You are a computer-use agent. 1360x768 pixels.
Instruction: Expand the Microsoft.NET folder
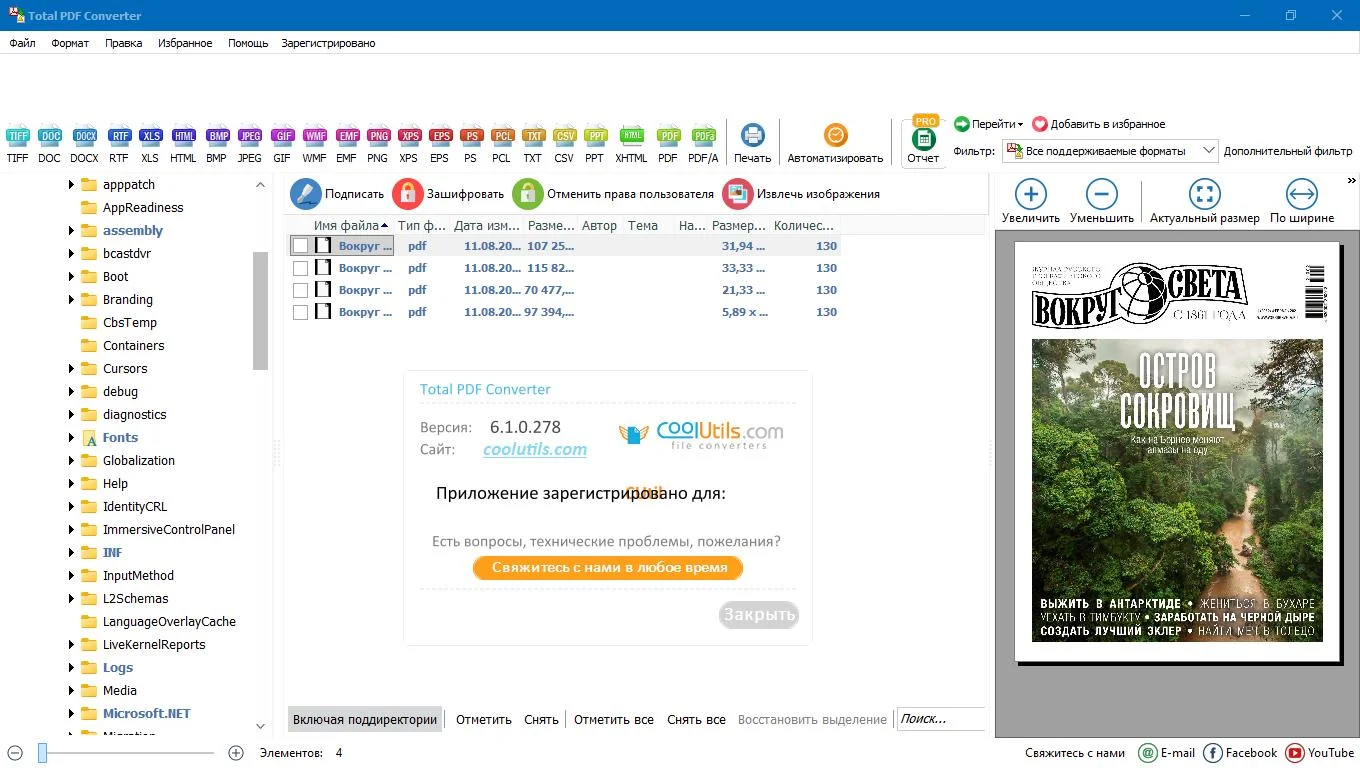tap(71, 714)
